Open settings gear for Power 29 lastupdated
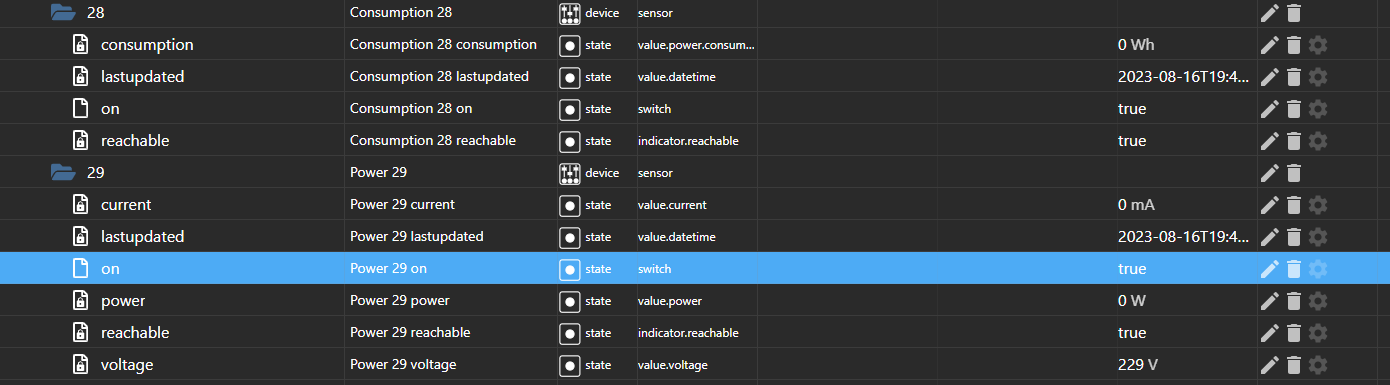The height and width of the screenshot is (385, 1390). [1318, 237]
